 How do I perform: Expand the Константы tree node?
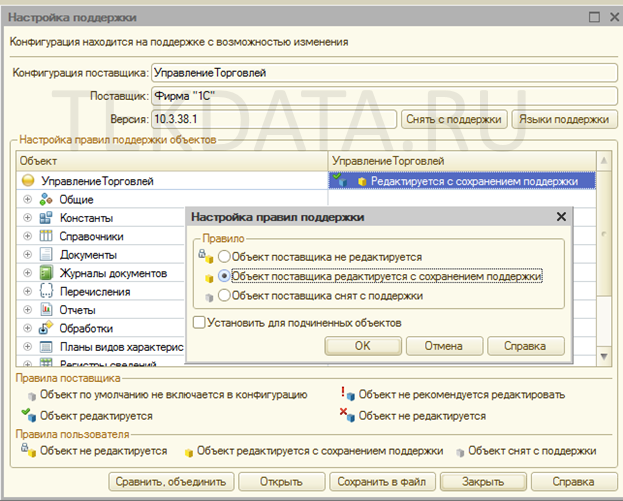coord(27,217)
